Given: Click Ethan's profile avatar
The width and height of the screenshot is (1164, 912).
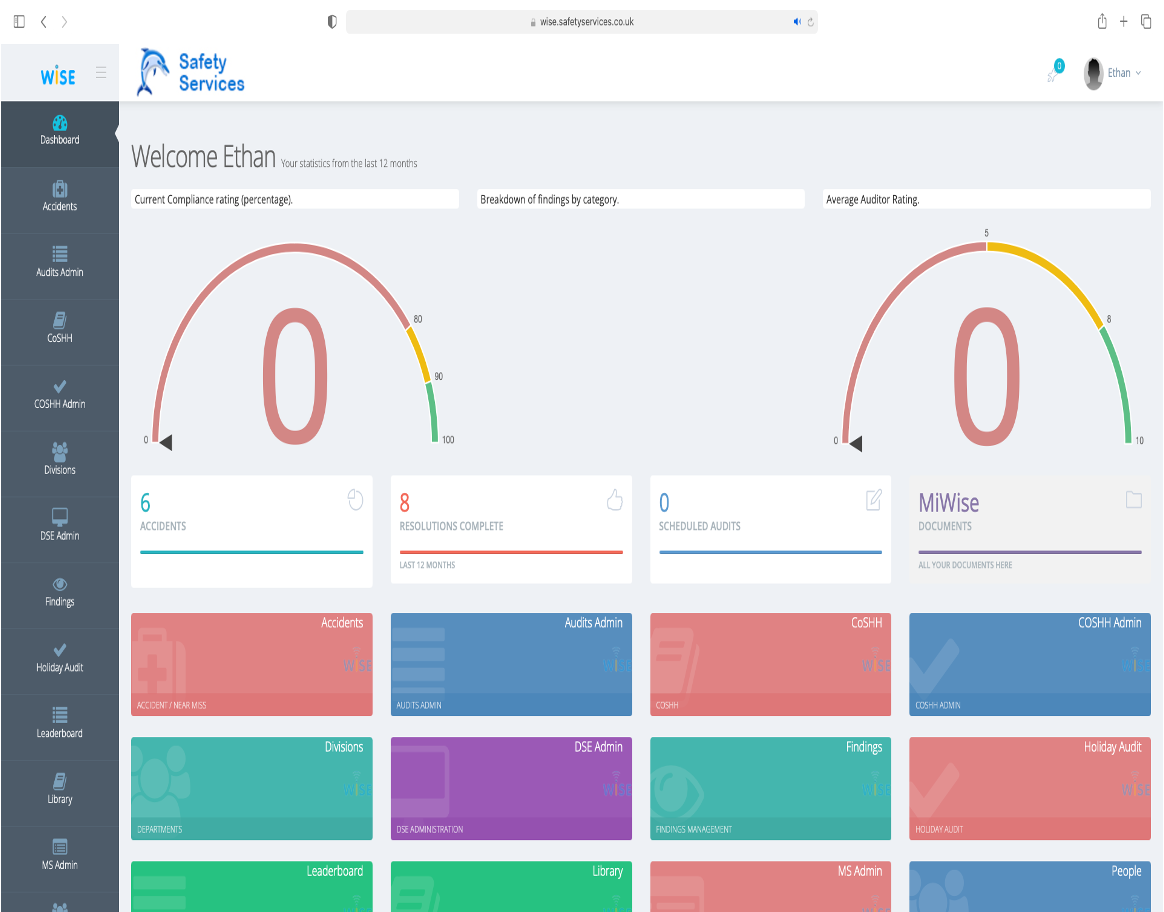Looking at the screenshot, I should tap(1093, 73).
